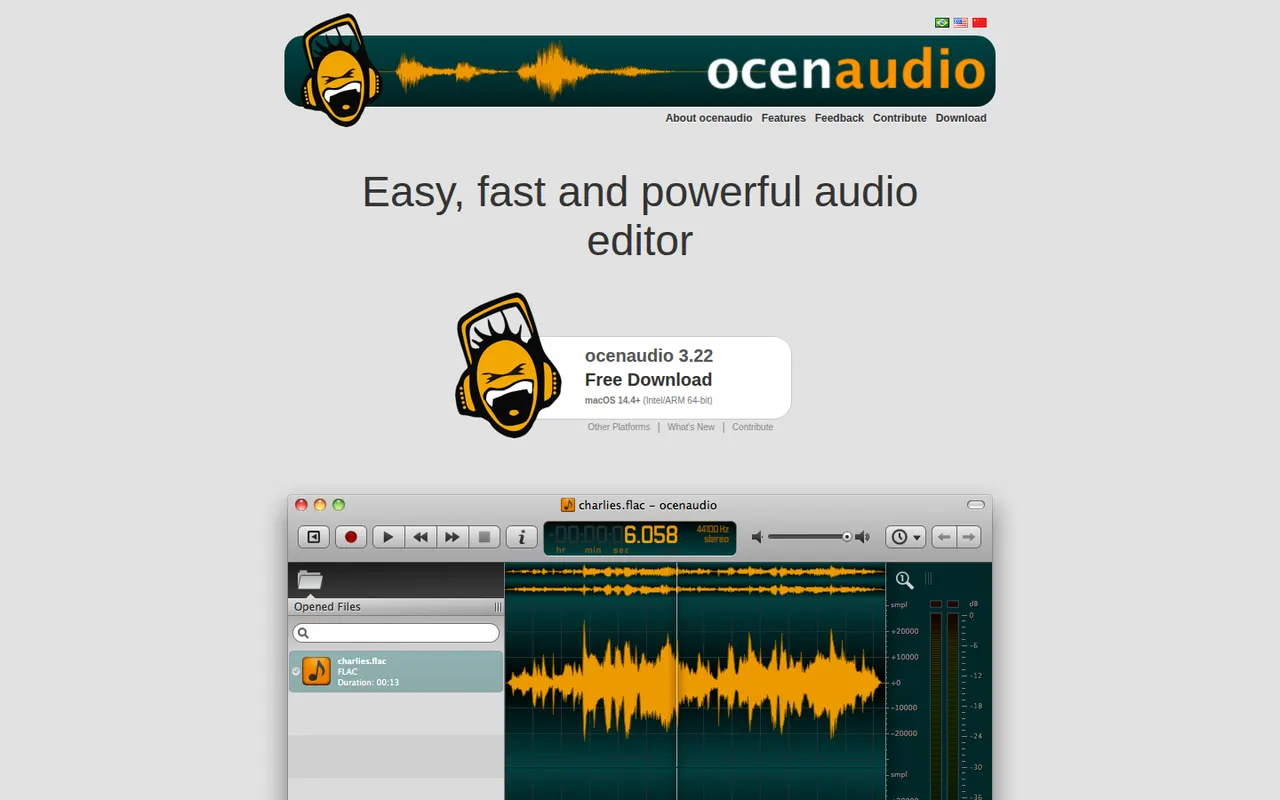Screen dimensions: 1280x800
Task: Switch site language using the Brazilian flag
Action: (x=942, y=22)
